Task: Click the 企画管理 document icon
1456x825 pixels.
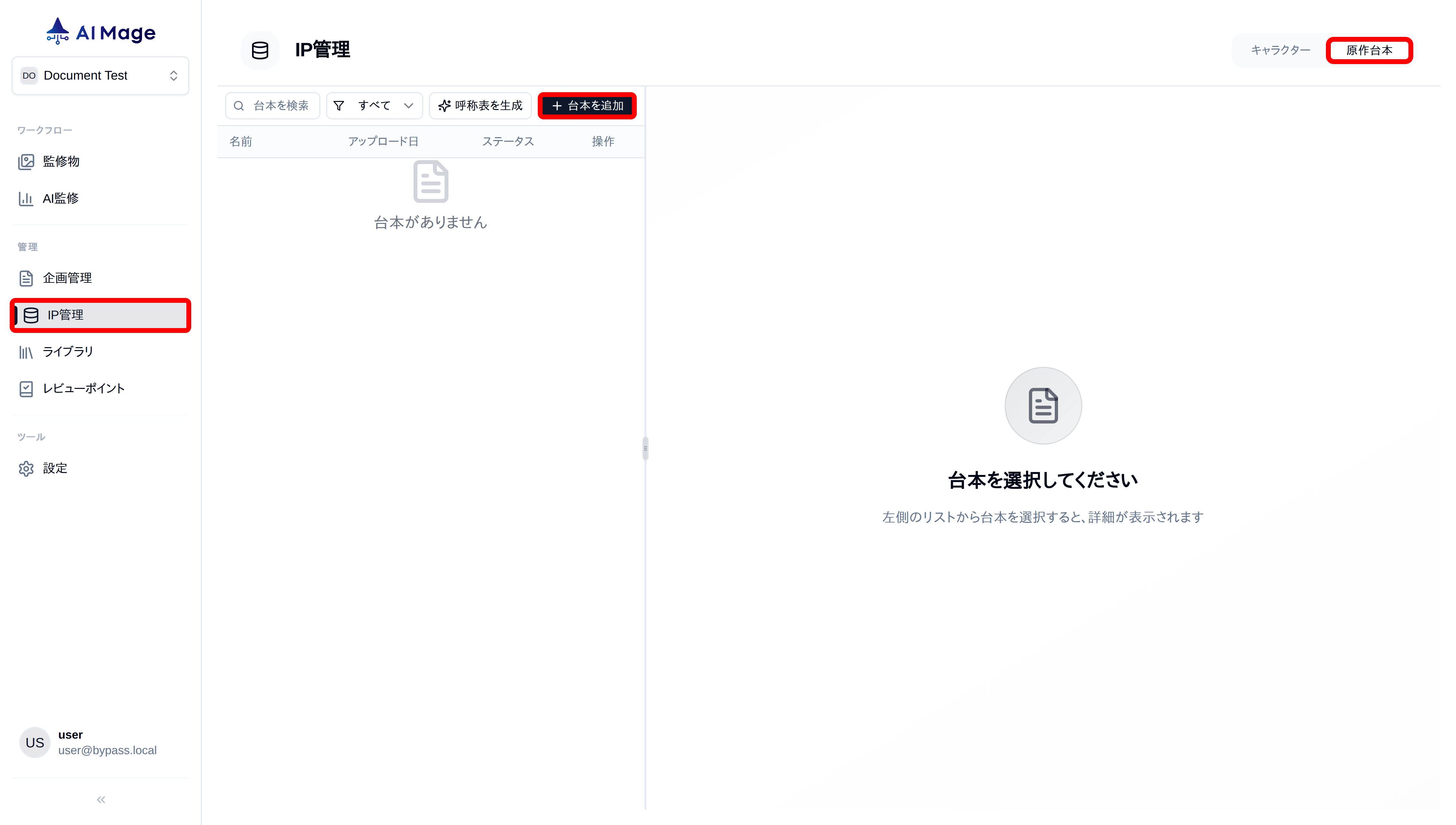Action: tap(27, 278)
